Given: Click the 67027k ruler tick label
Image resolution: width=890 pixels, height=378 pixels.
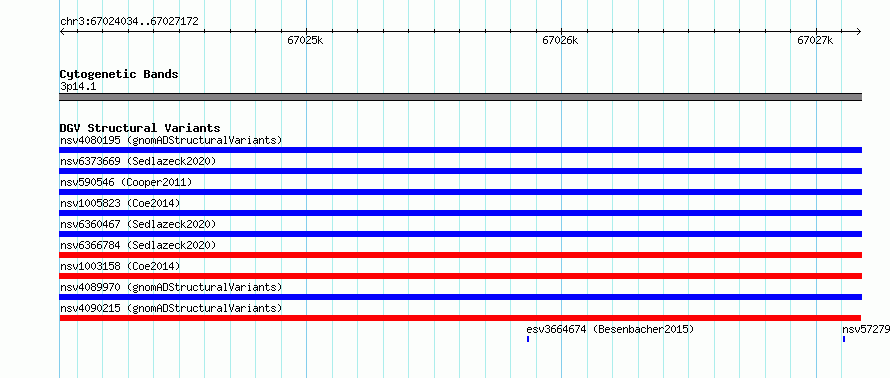Looking at the screenshot, I should coord(815,40).
